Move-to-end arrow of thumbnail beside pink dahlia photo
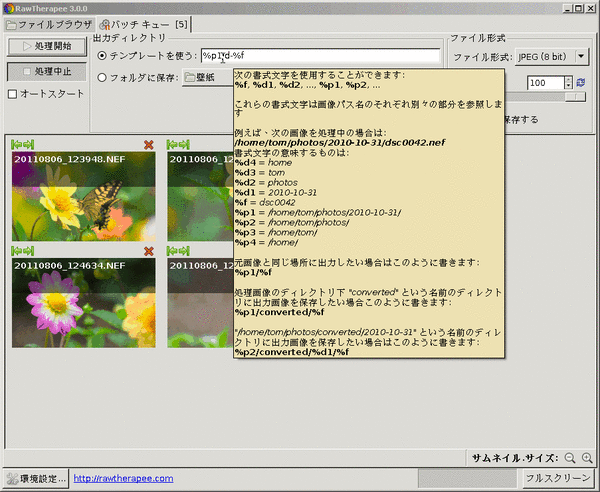Image resolution: width=600 pixels, height=492 pixels. 184,251
